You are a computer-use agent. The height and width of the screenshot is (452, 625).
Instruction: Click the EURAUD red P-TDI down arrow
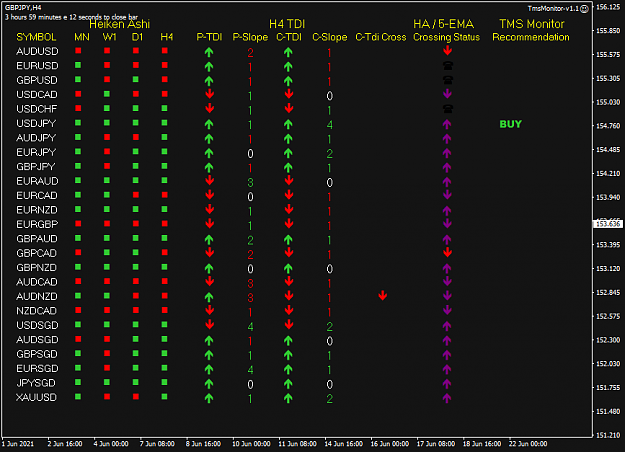point(210,181)
